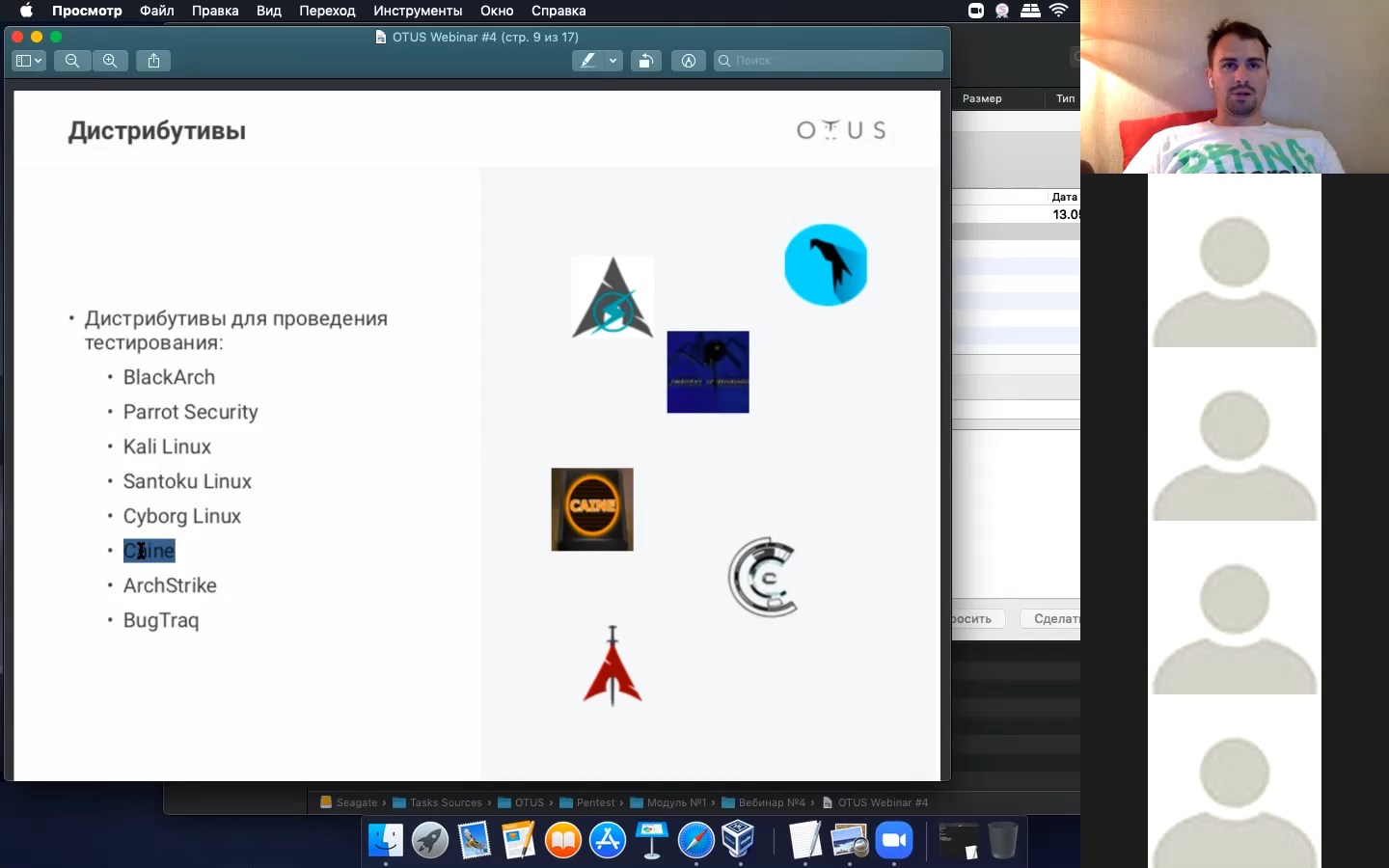Open Books from the Dock
The width and height of the screenshot is (1389, 868).
point(563,840)
